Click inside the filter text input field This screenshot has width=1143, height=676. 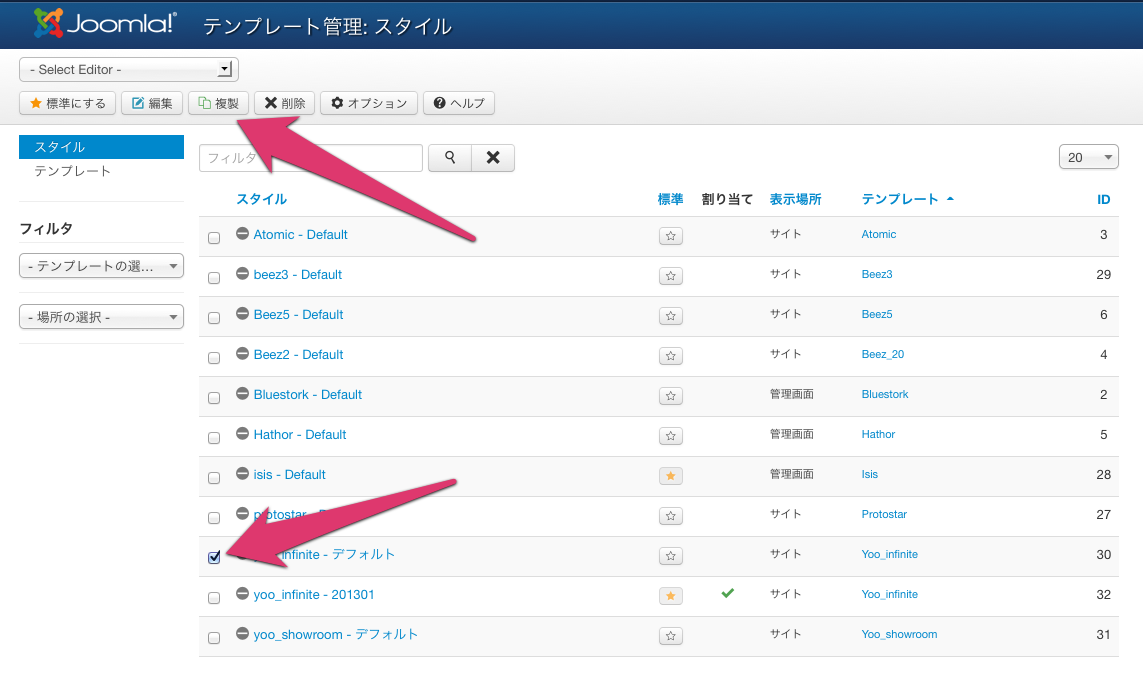click(310, 157)
